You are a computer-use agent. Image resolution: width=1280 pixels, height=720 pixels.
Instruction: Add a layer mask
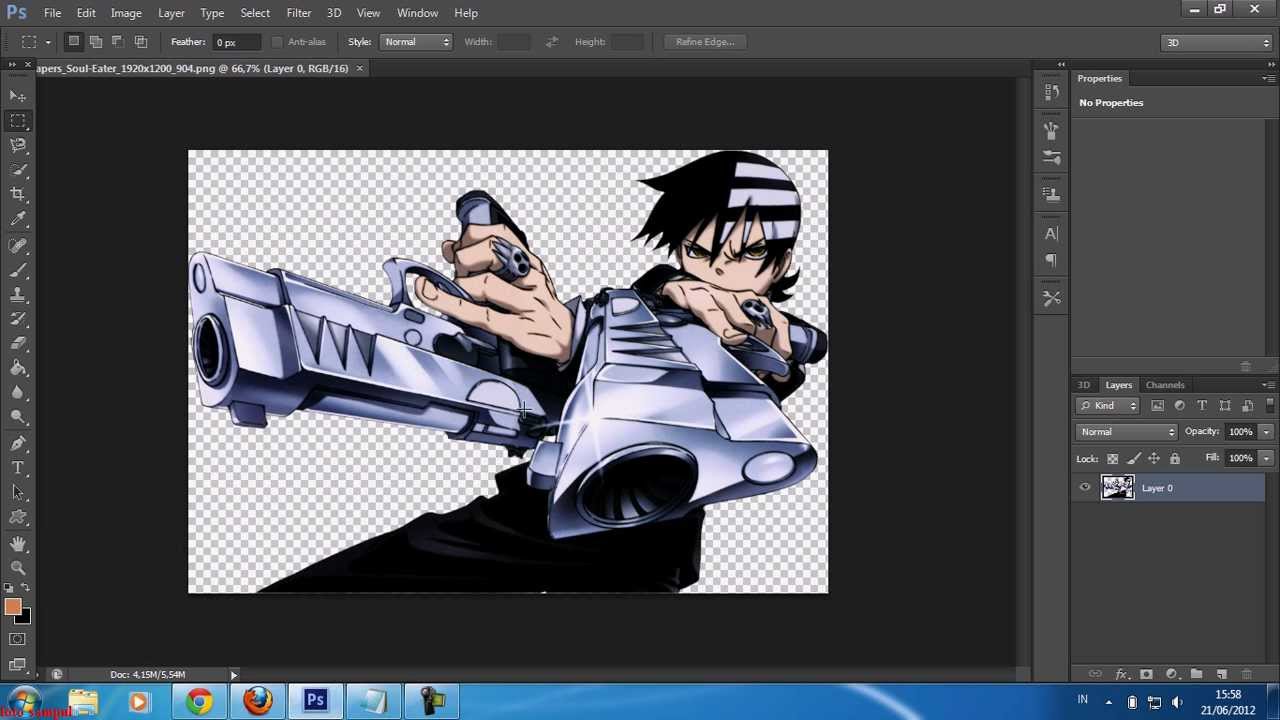(x=1146, y=675)
